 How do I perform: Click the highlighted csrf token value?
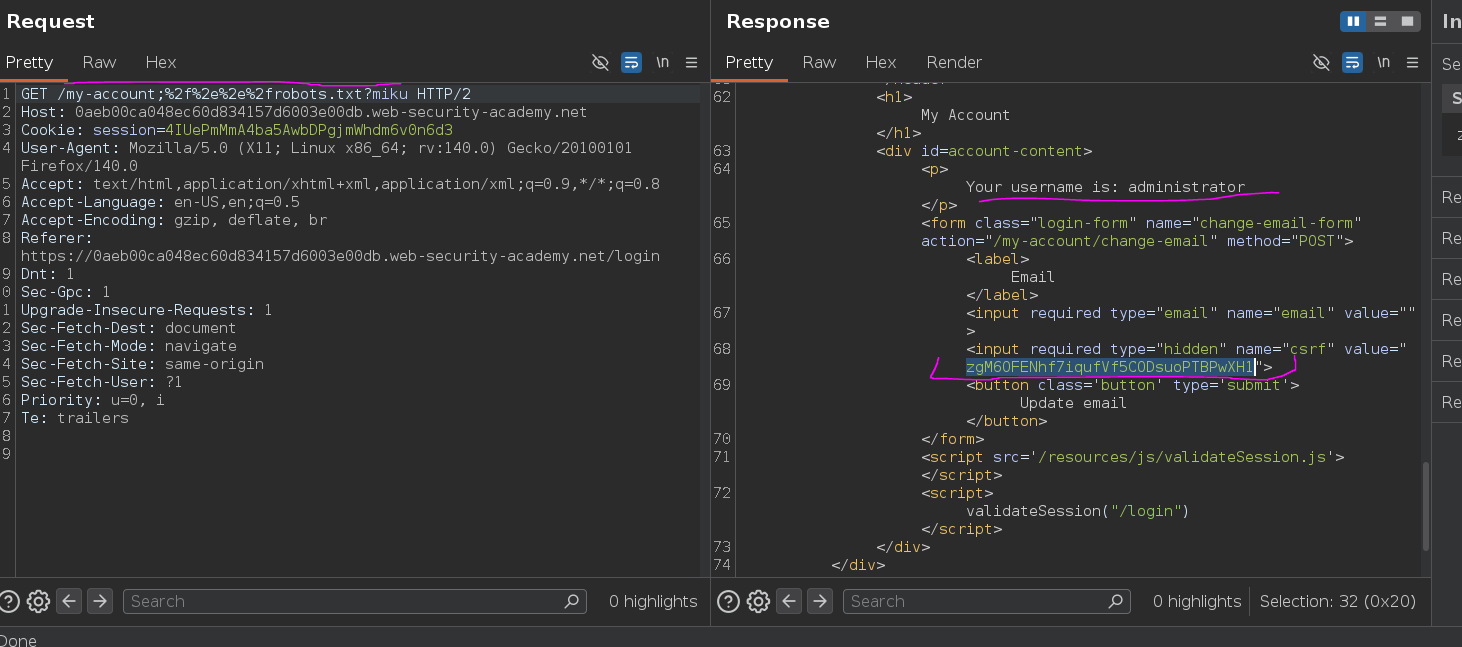pyautogui.click(x=1110, y=367)
